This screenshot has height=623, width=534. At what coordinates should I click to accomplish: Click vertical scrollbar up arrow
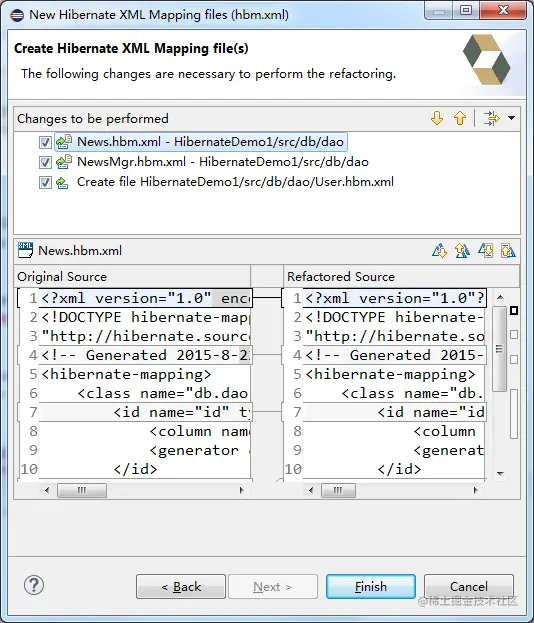coord(501,297)
